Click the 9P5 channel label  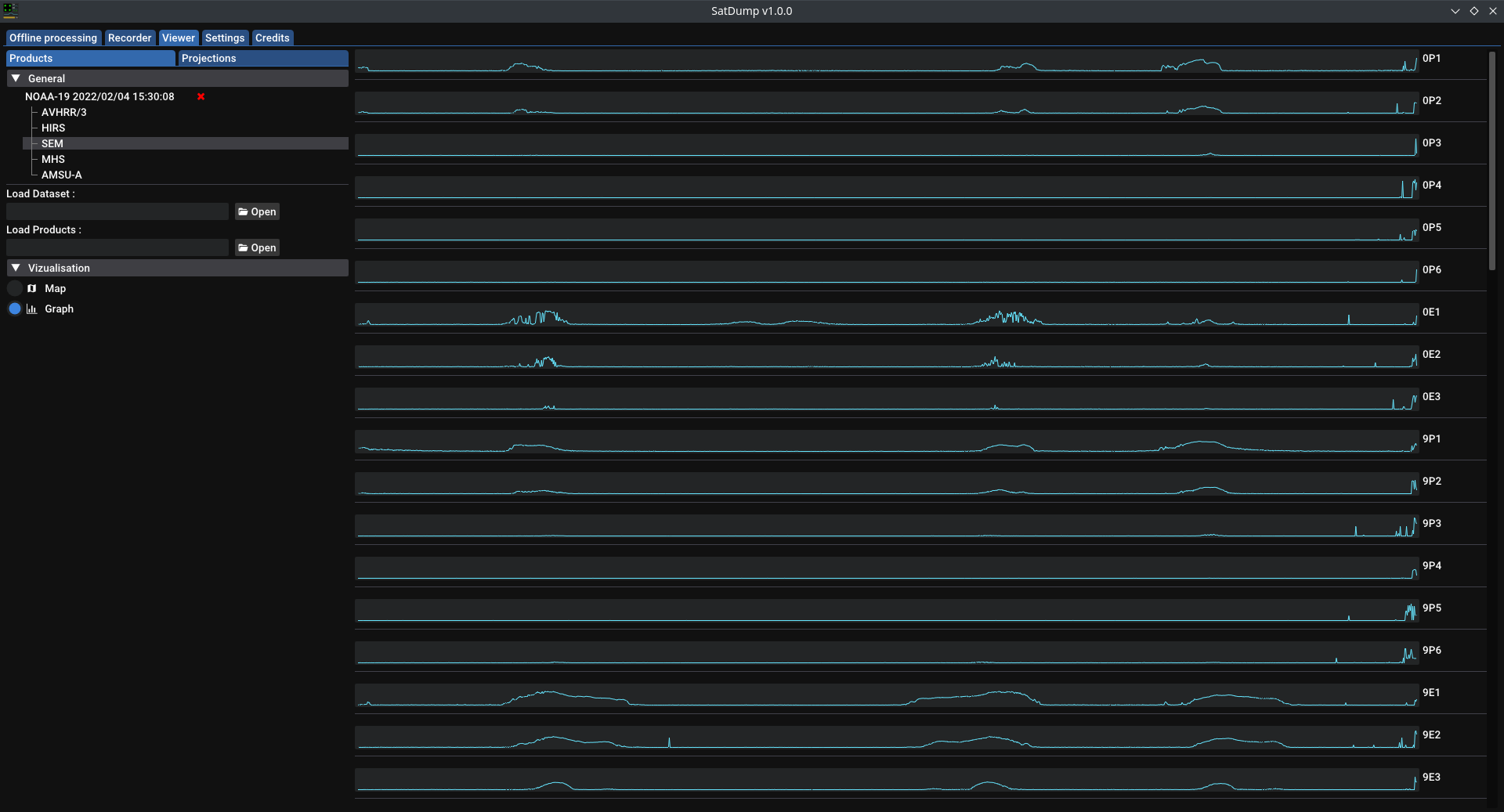pos(1432,608)
